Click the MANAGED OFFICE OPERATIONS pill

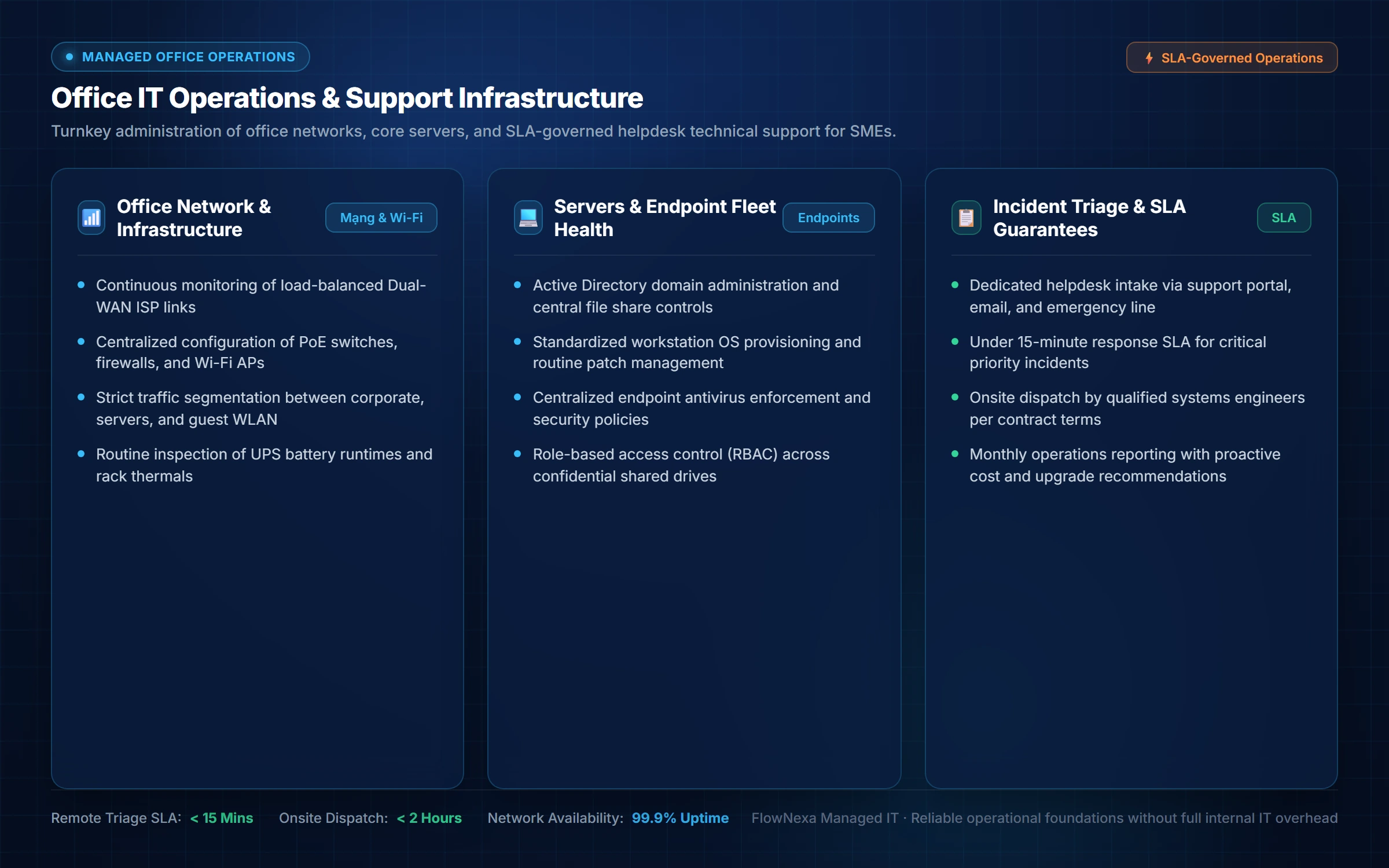click(181, 57)
